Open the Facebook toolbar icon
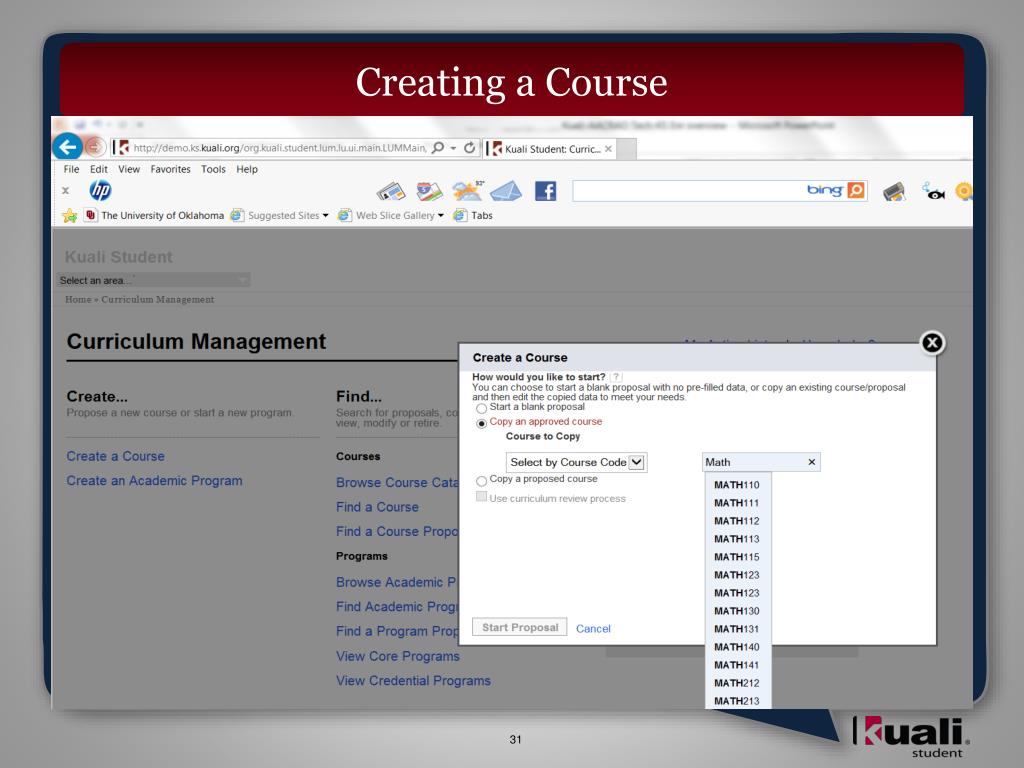1024x768 pixels. (545, 191)
